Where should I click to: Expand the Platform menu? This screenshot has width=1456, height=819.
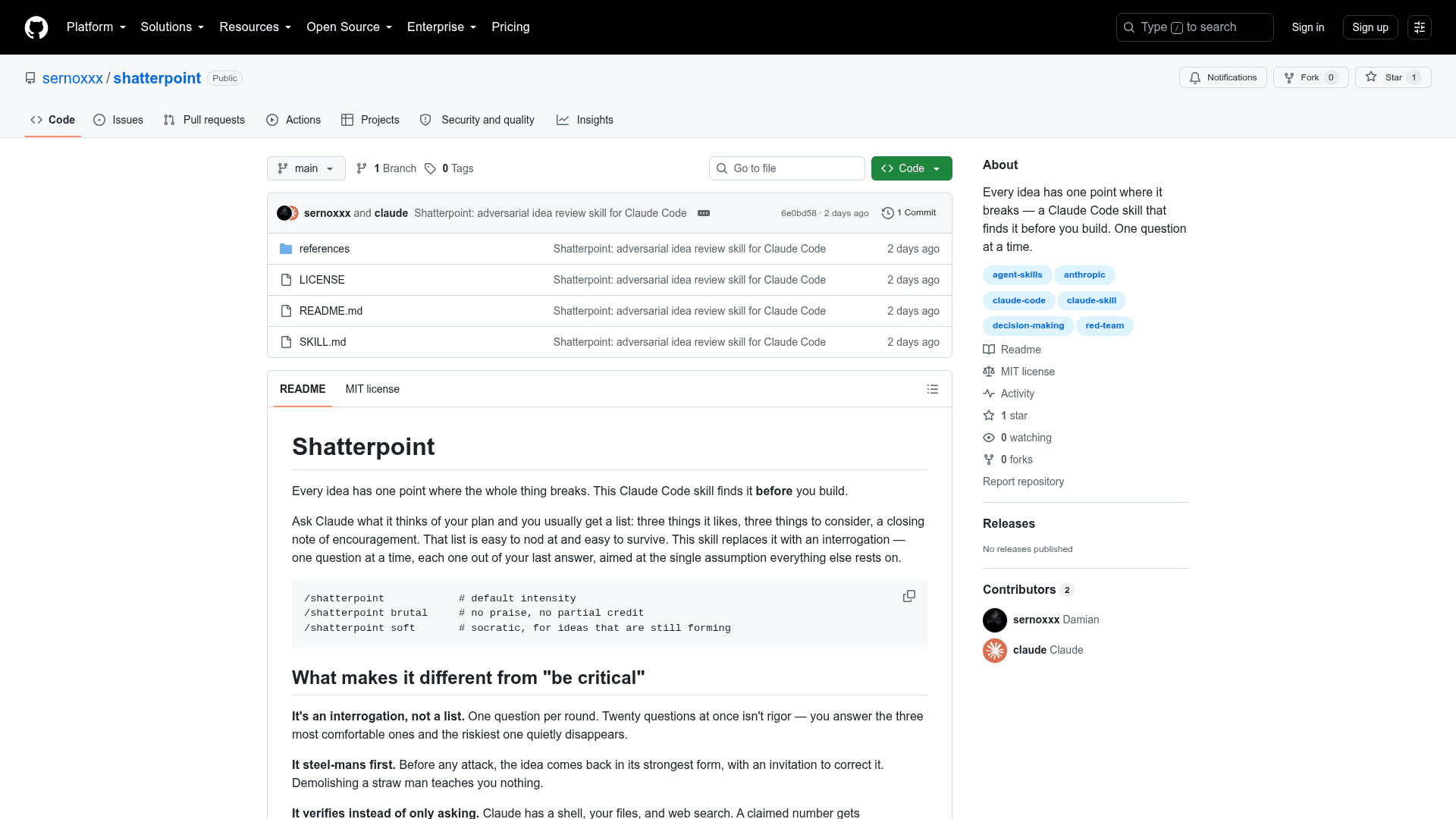pyautogui.click(x=96, y=27)
